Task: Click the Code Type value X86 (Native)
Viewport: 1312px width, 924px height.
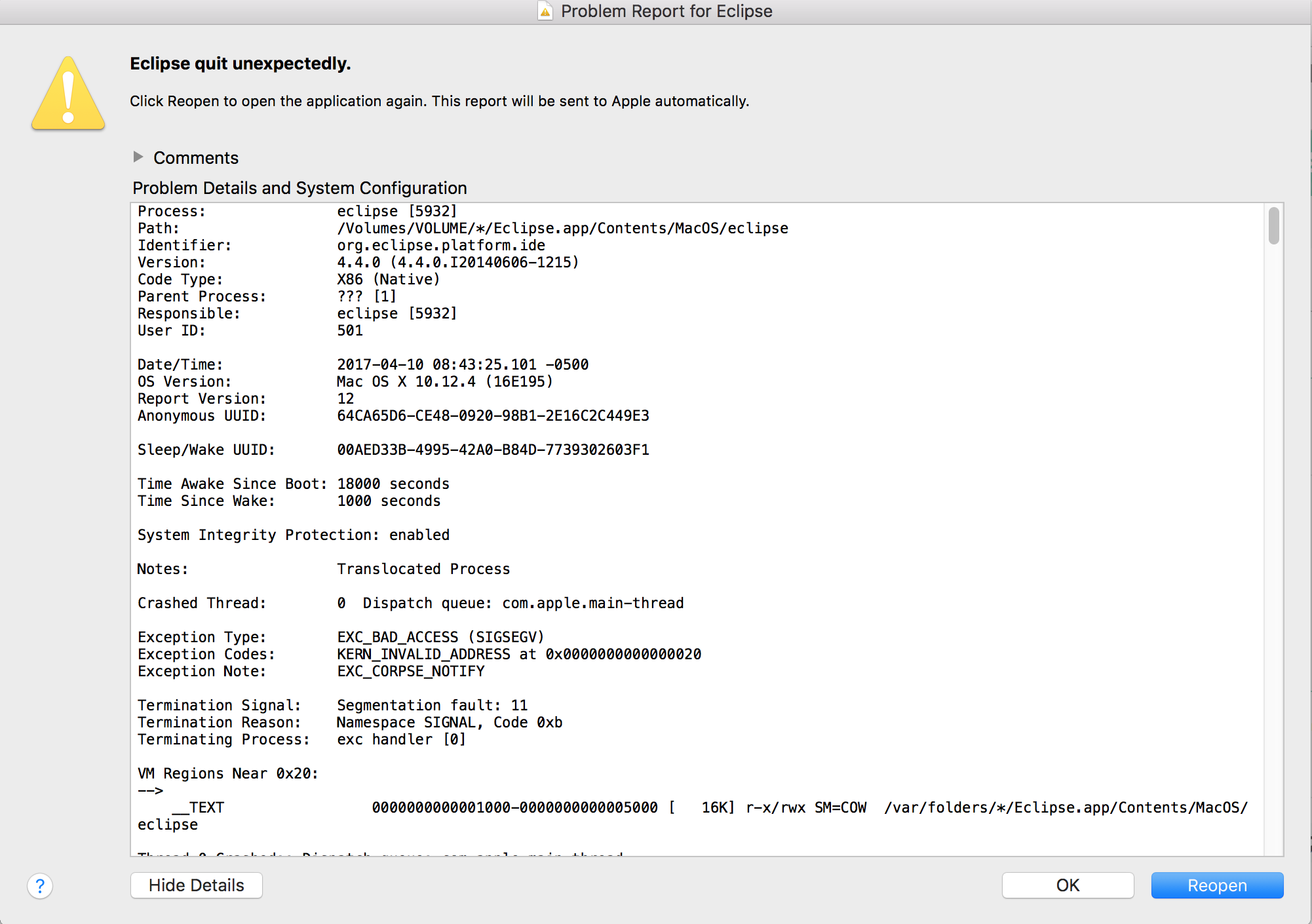Action: [388, 279]
